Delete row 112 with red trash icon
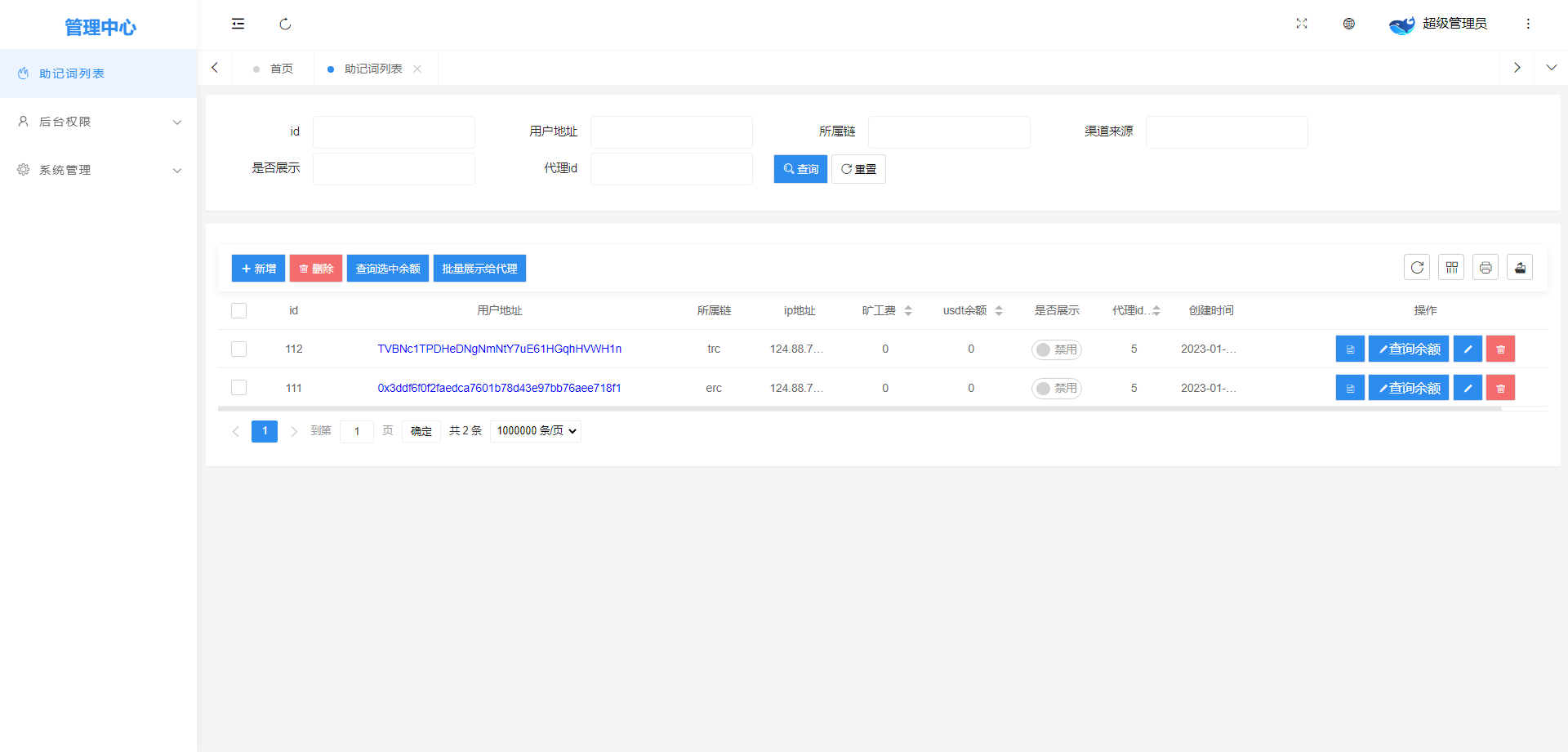This screenshot has height=752, width=1568. (x=1500, y=349)
